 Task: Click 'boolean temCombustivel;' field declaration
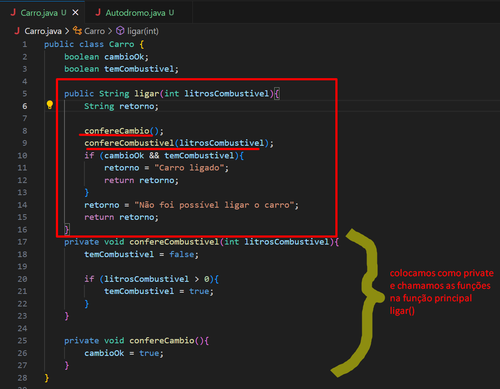[121, 69]
